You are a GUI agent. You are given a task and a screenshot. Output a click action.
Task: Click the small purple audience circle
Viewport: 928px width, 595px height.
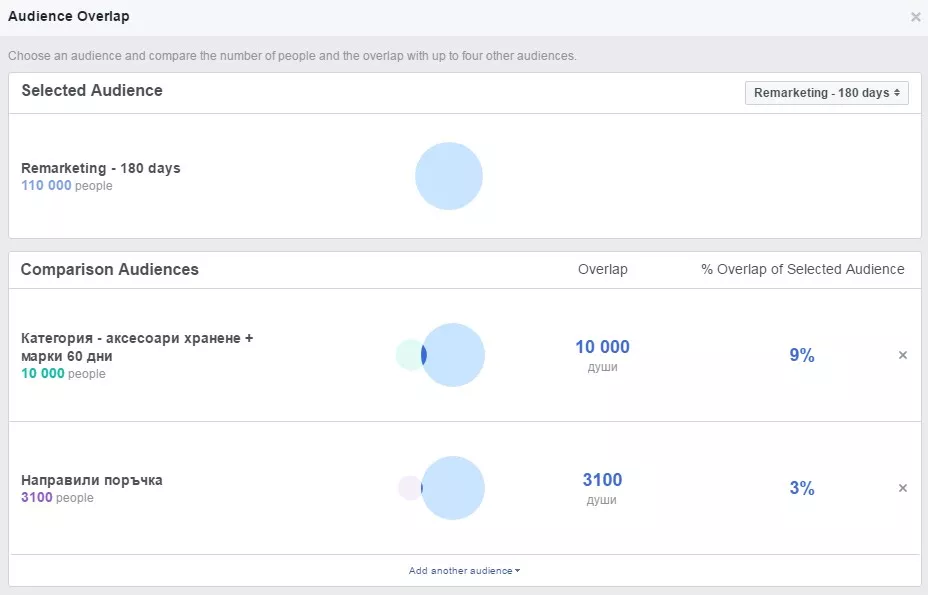coord(409,488)
